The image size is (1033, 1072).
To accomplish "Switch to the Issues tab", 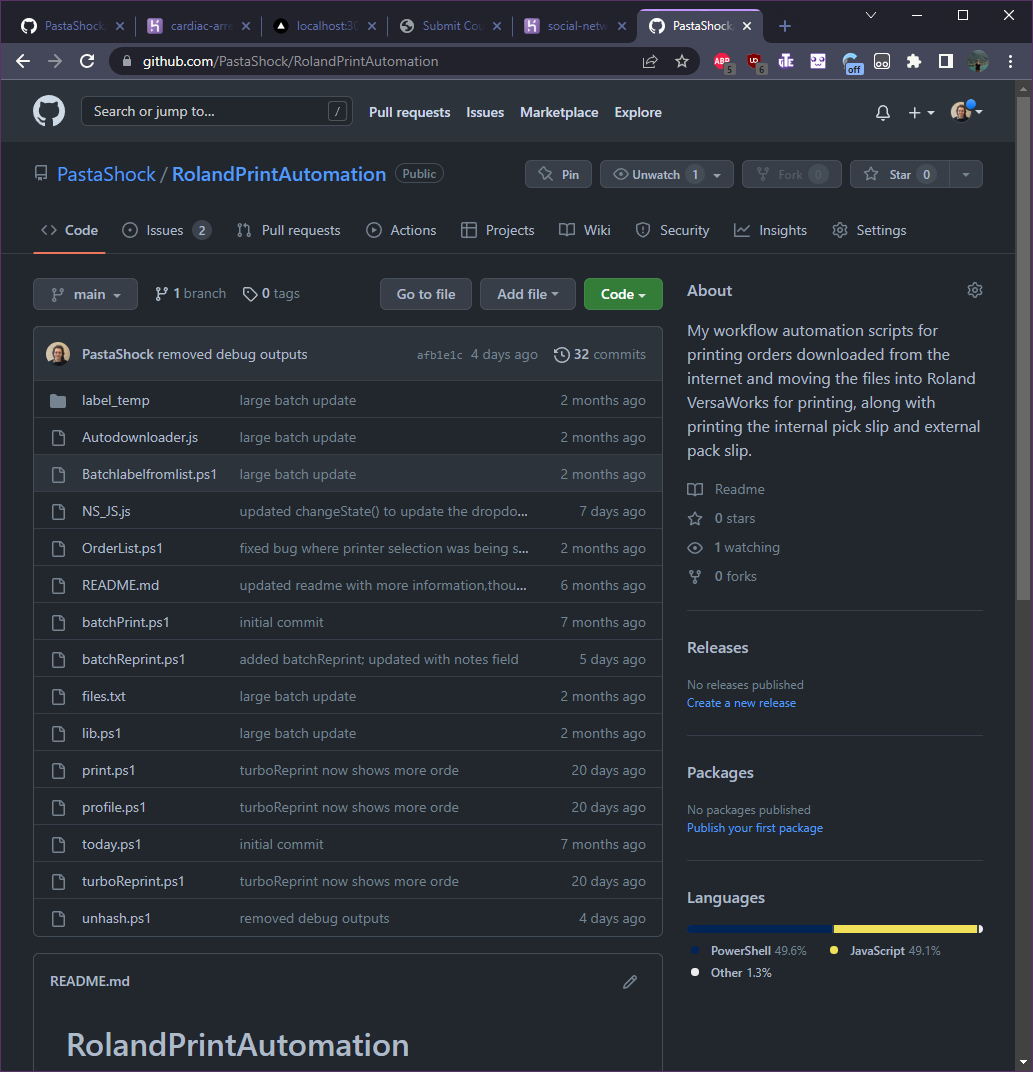I will point(165,230).
